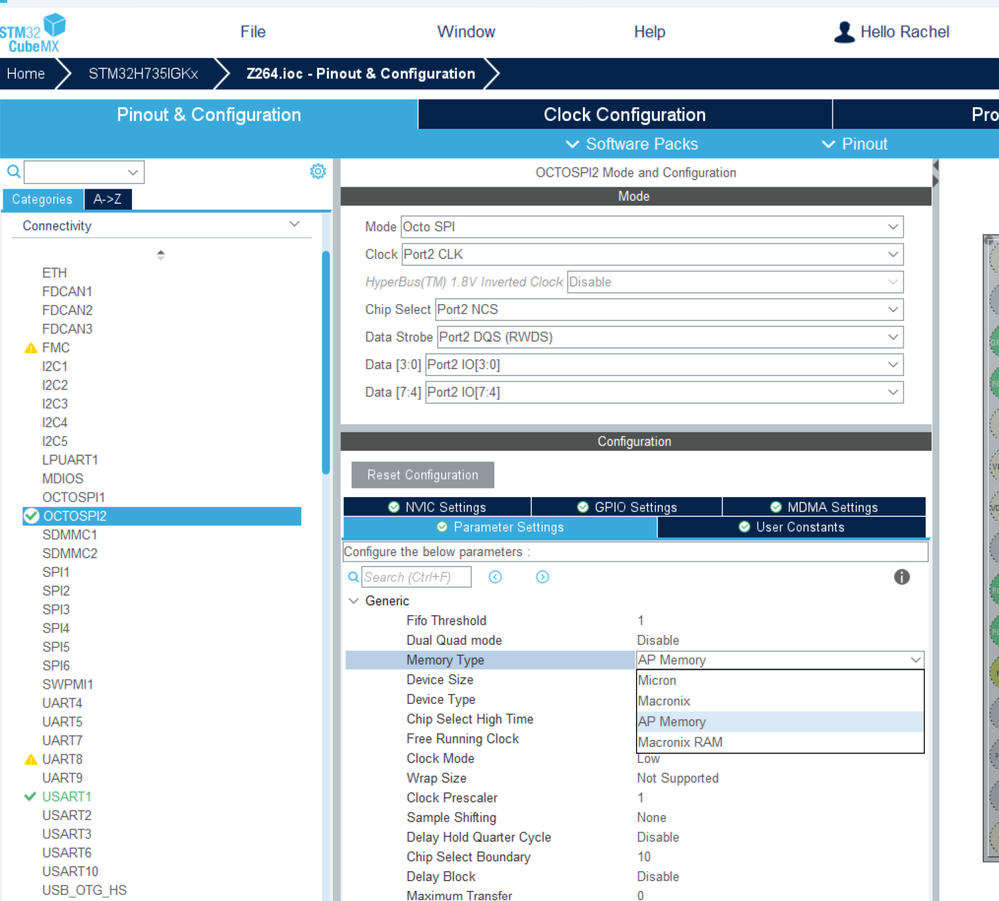Viewport: 999px width, 901px height.
Task: Click the Reset Configuration button
Action: click(x=422, y=475)
